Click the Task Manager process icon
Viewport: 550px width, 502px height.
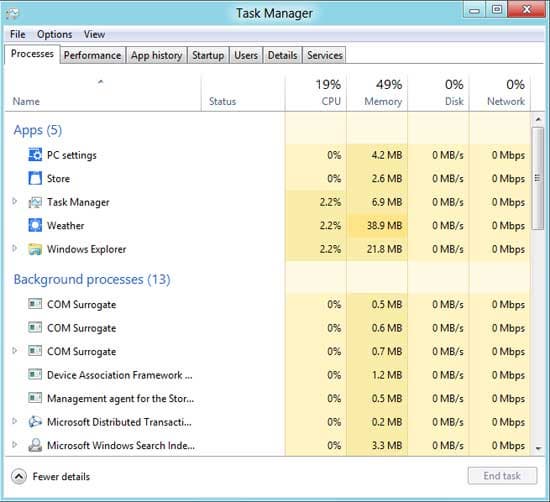(35, 202)
